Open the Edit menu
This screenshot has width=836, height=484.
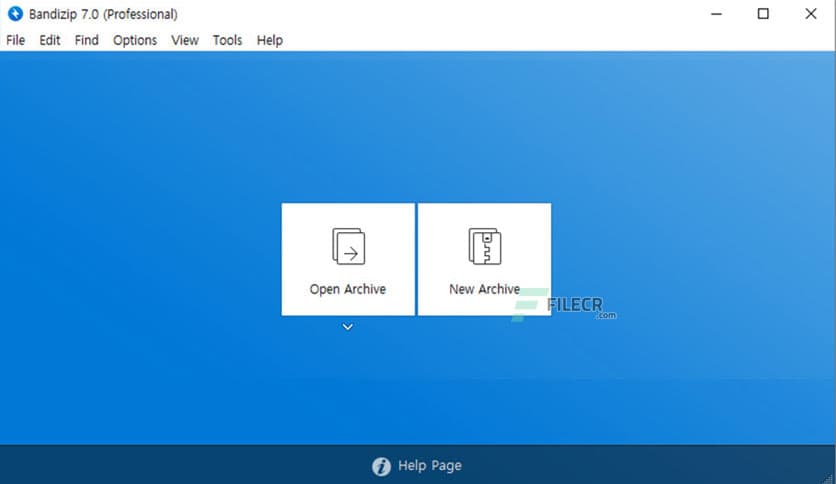[x=50, y=41]
